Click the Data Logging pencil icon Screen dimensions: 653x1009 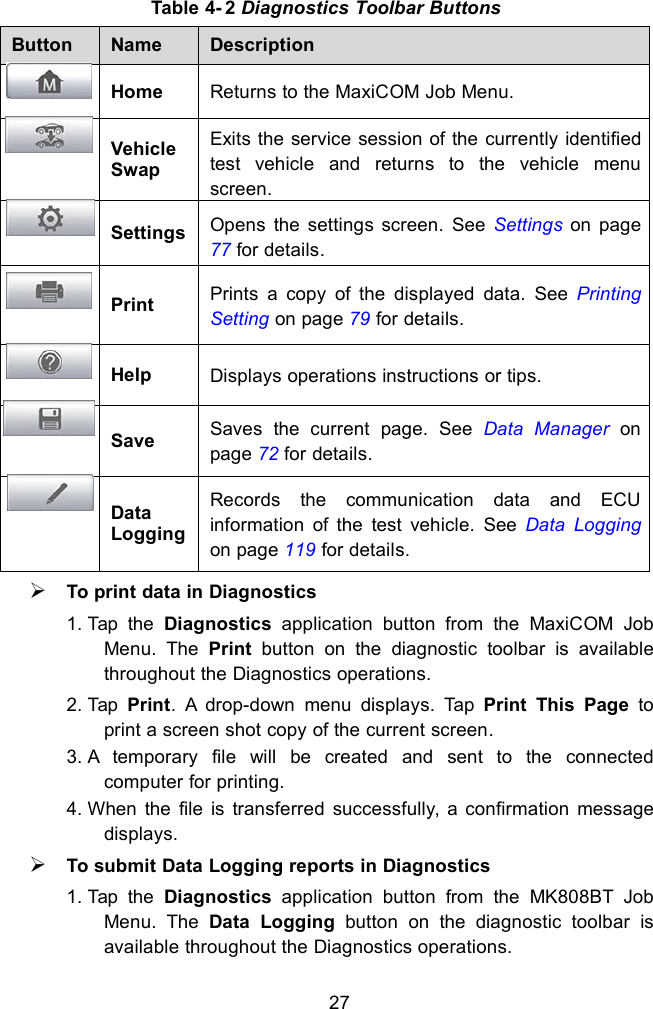50,494
